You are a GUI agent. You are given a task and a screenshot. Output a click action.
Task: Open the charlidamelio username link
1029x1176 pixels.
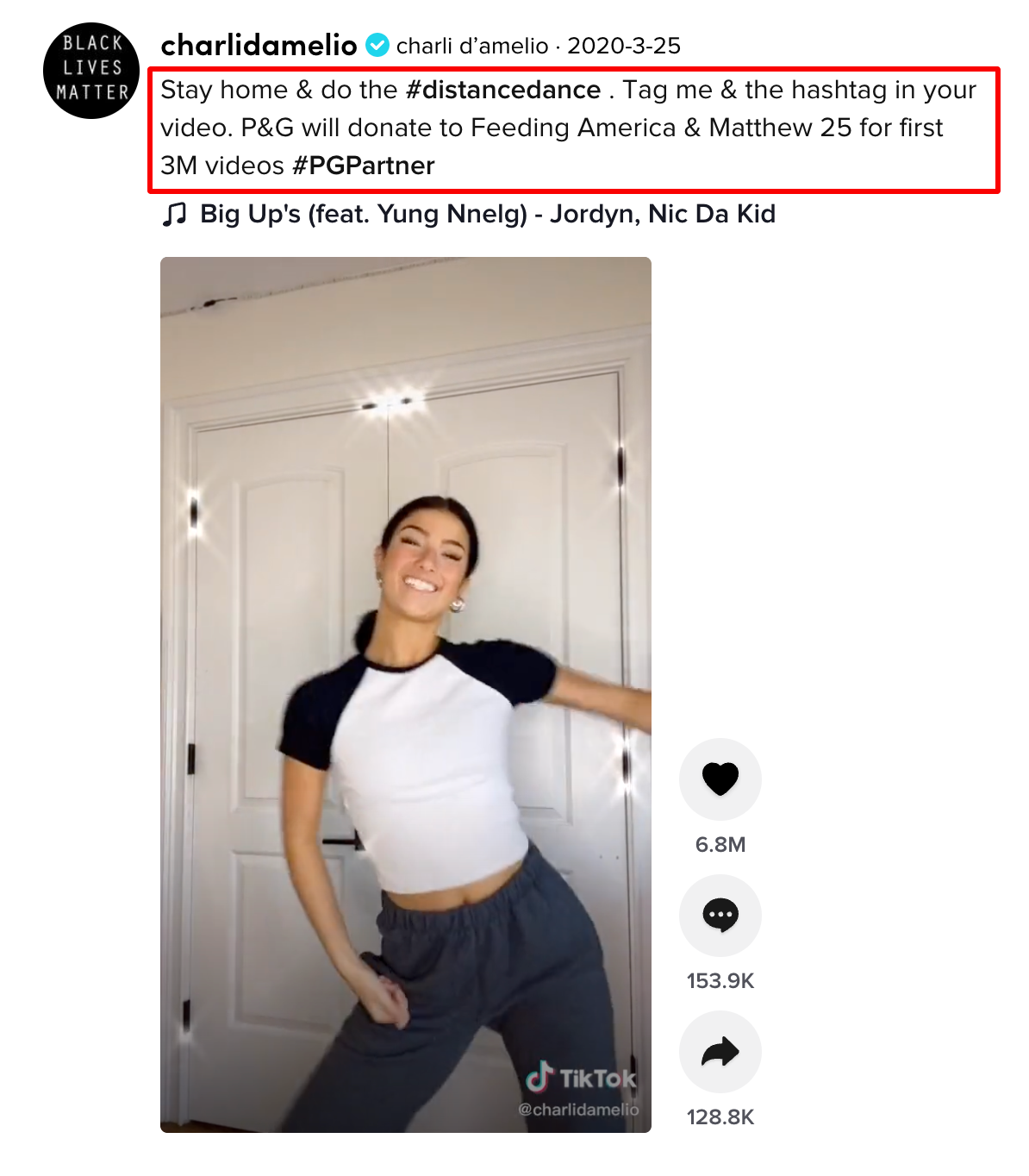pyautogui.click(x=259, y=45)
